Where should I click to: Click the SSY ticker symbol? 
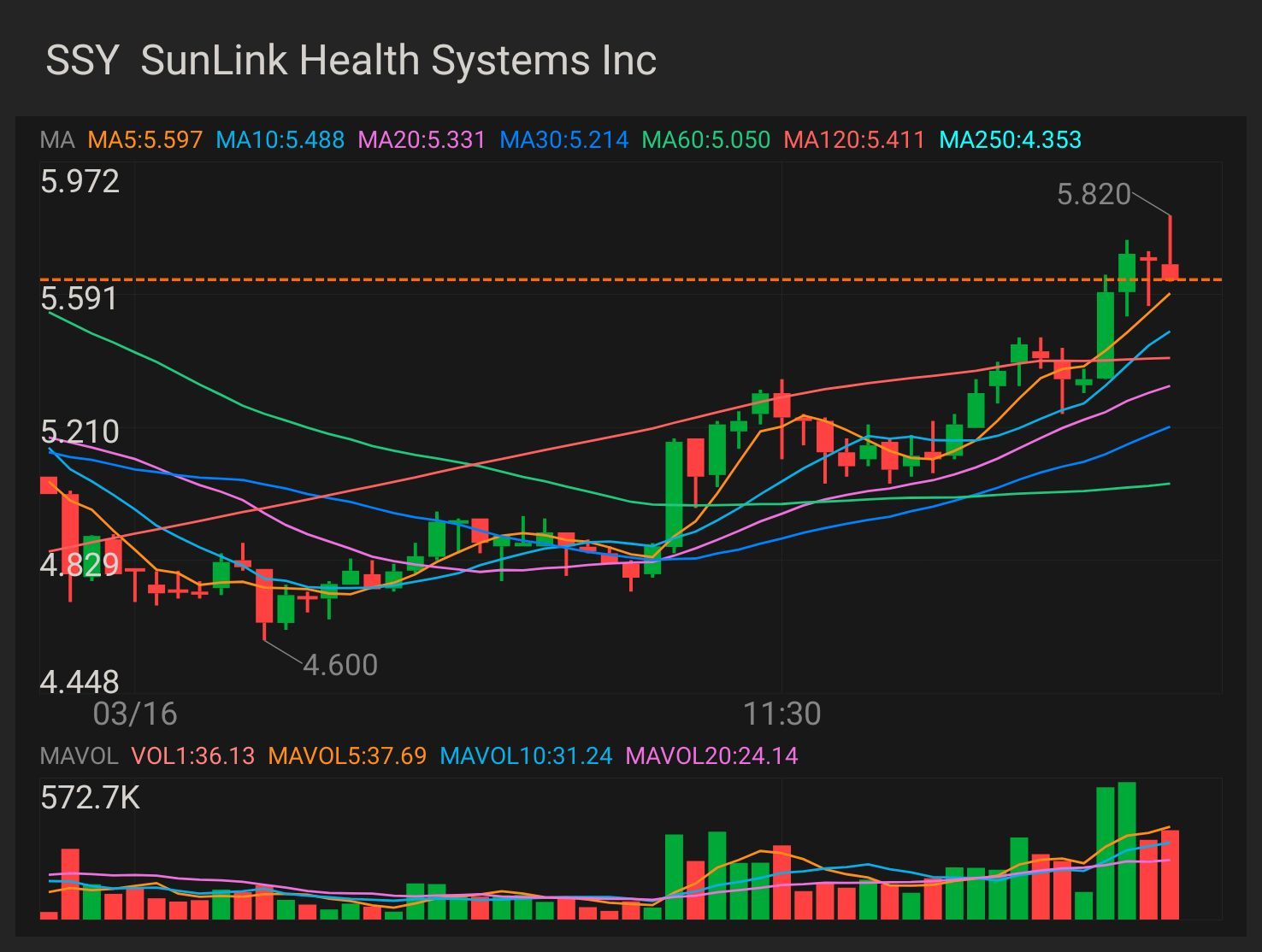(82, 61)
